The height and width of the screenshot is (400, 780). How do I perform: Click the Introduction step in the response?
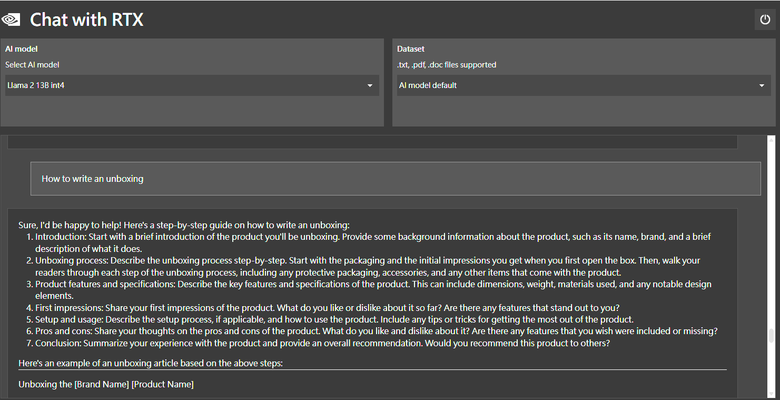point(373,243)
